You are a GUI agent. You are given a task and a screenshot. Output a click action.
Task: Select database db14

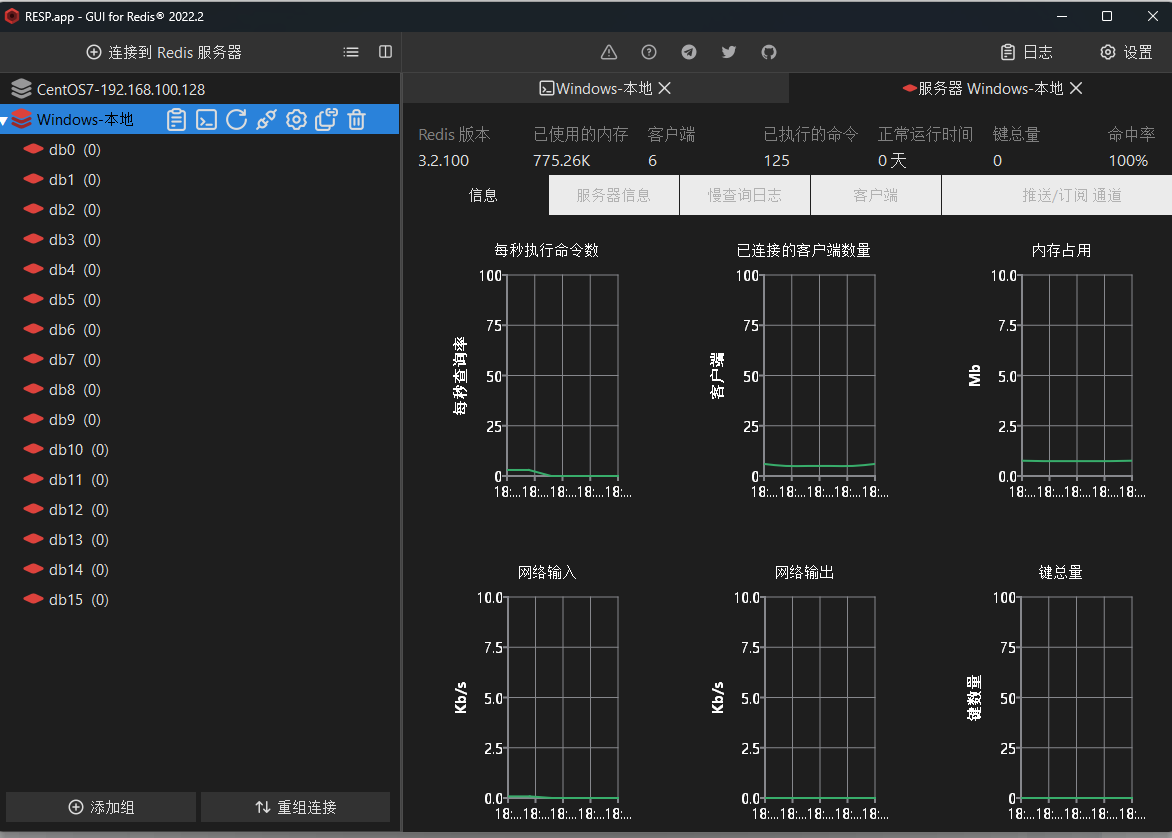[x=66, y=570]
